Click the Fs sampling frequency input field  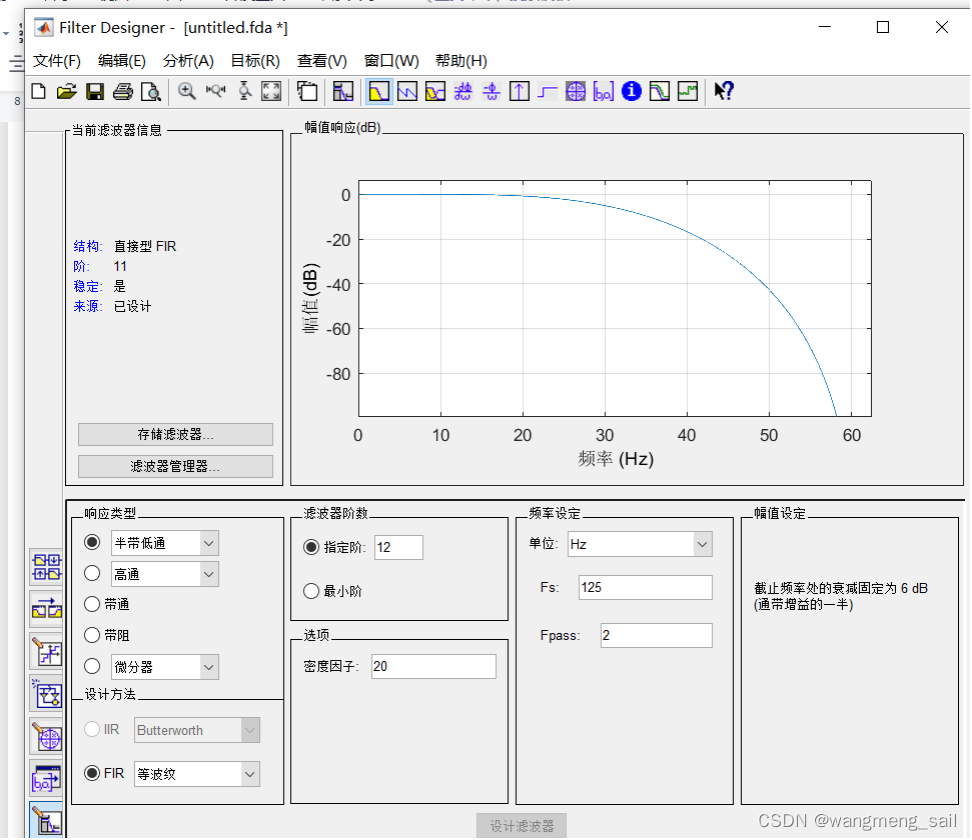pos(645,587)
